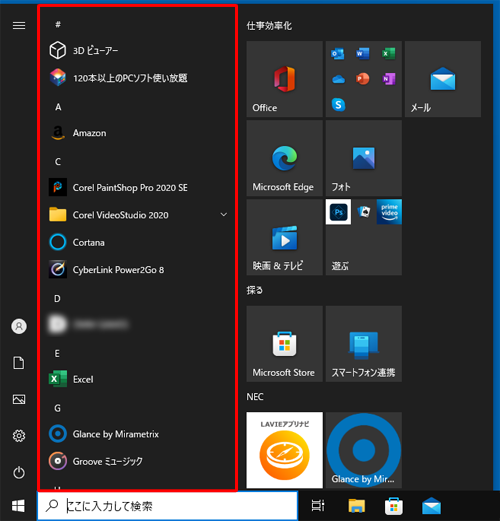Open the Corel VideoStudio 2020 folder icon
Image resolution: width=500 pixels, height=521 pixels.
point(58,215)
